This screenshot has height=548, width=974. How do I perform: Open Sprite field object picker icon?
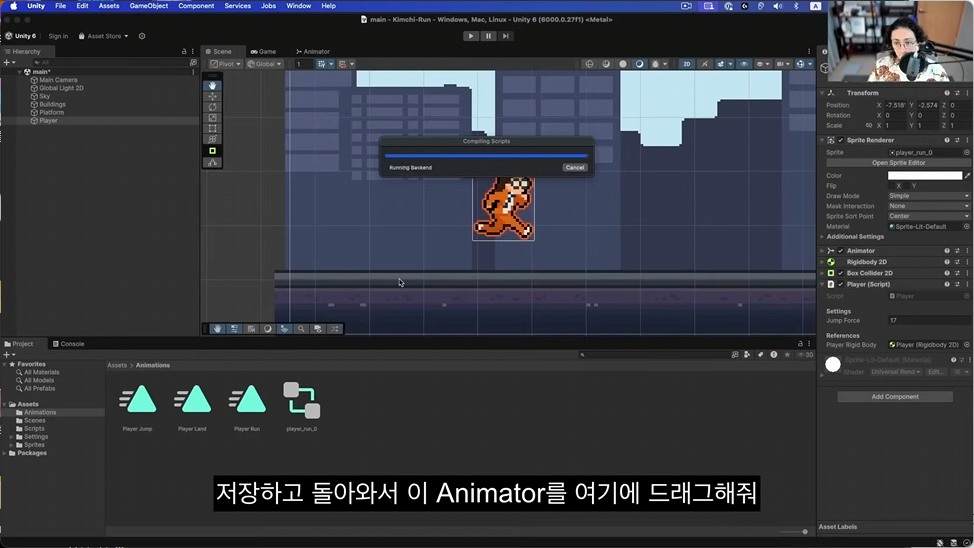click(967, 153)
